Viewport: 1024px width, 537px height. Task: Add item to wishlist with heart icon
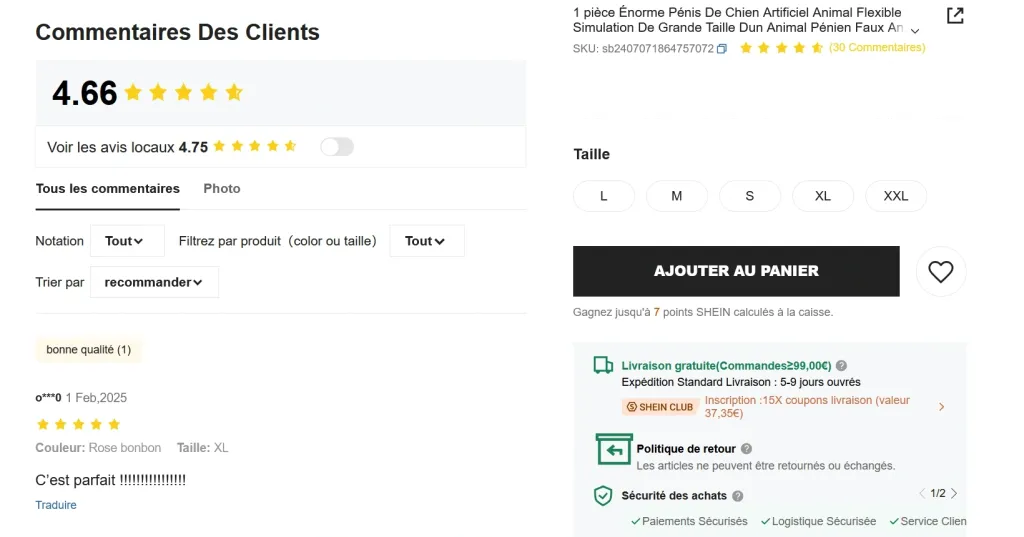pos(940,271)
